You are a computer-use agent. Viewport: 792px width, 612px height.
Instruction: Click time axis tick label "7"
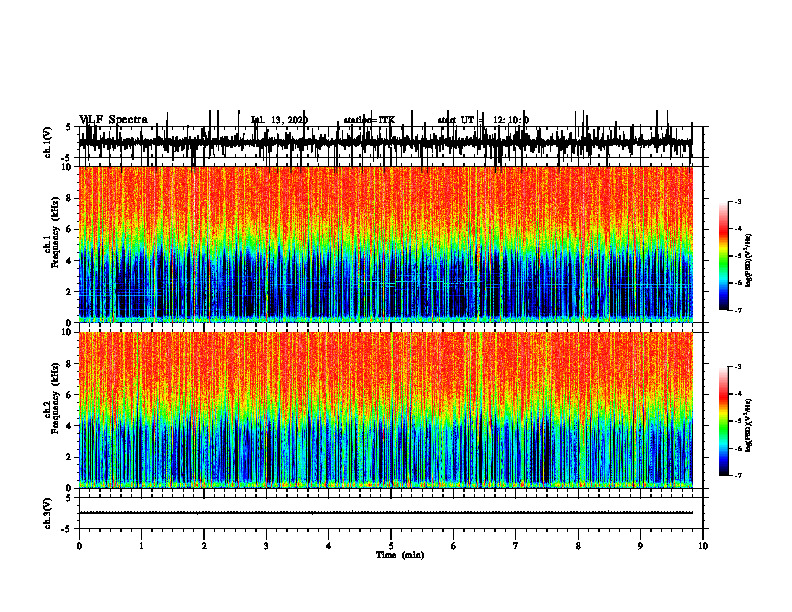[x=516, y=546]
